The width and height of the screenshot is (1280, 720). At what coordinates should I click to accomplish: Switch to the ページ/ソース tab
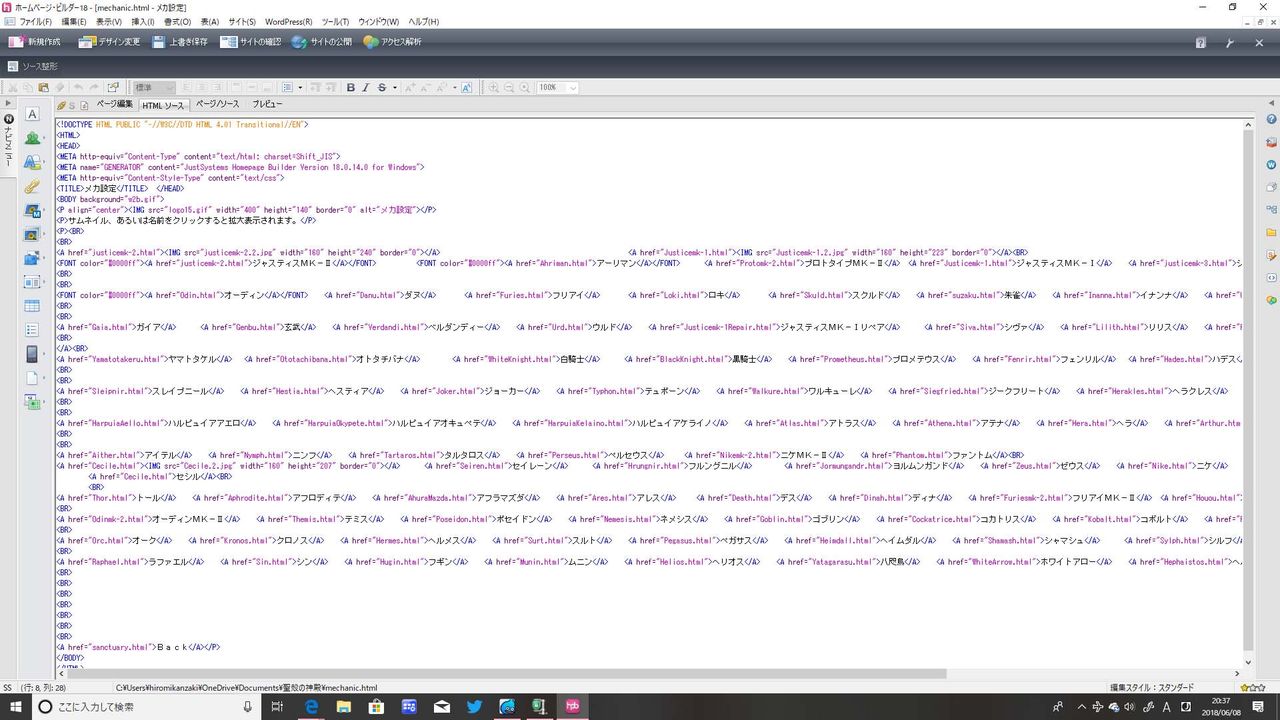coord(217,104)
